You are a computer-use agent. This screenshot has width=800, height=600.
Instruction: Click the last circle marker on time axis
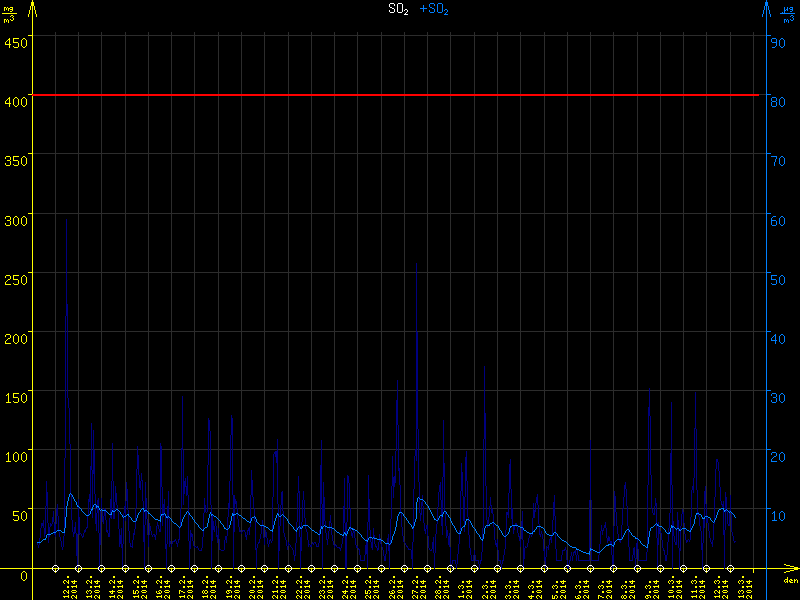click(730, 569)
